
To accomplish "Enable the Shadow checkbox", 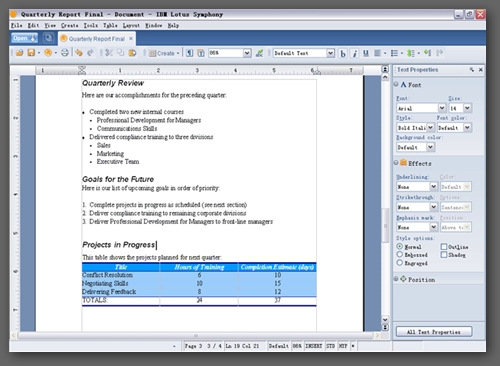I will pos(444,255).
